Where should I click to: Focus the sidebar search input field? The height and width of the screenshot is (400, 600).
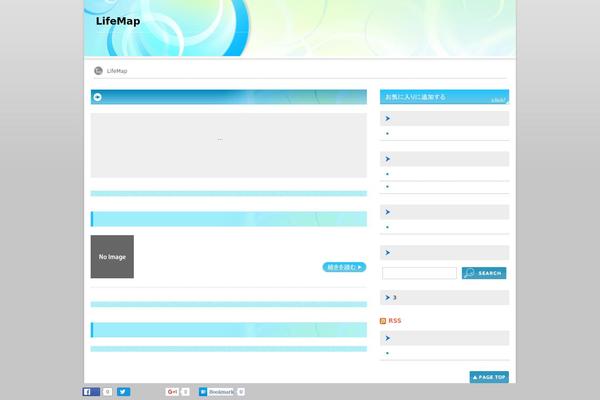pyautogui.click(x=419, y=273)
